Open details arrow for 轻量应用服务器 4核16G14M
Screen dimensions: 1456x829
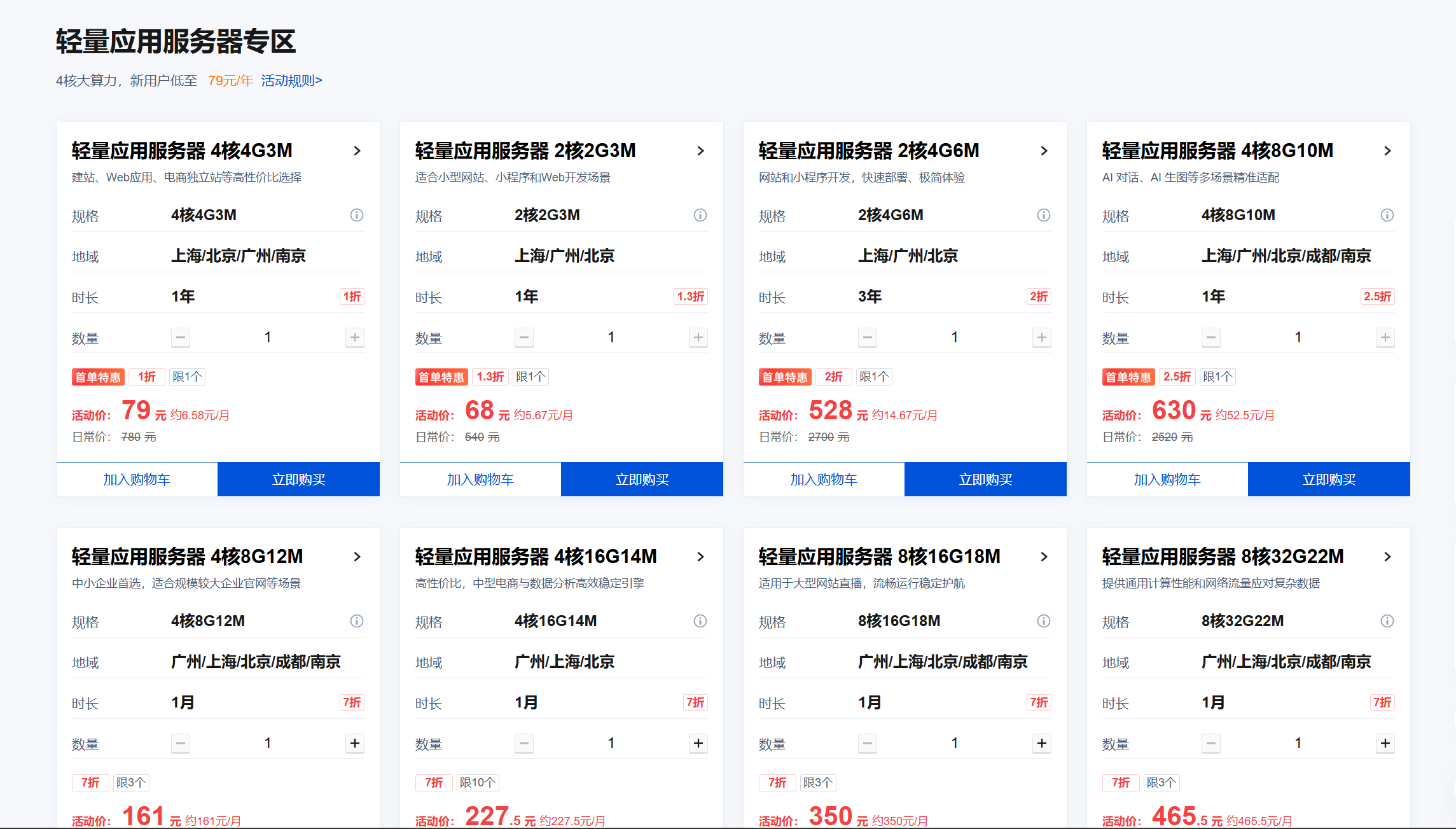pos(701,557)
